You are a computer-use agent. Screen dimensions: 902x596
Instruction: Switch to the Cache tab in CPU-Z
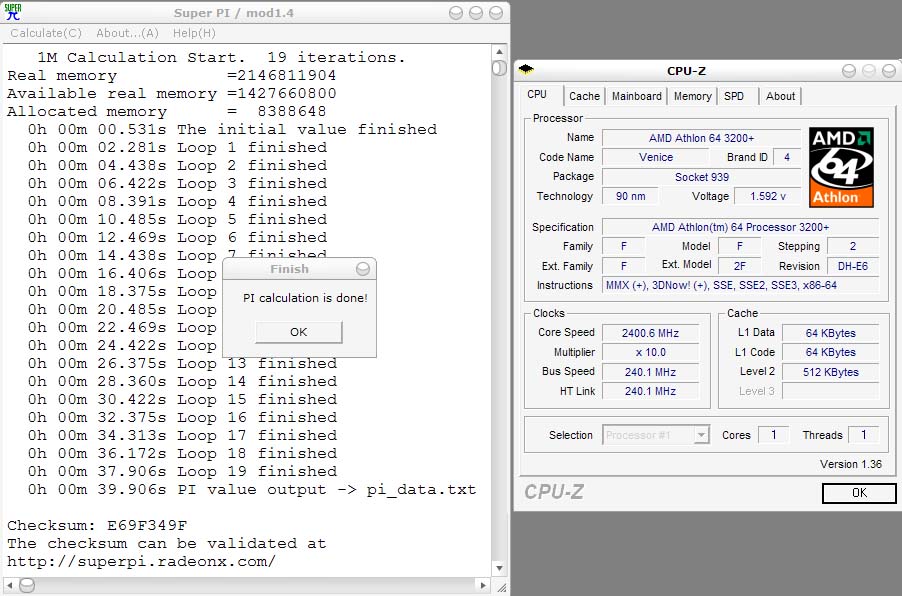[x=584, y=96]
